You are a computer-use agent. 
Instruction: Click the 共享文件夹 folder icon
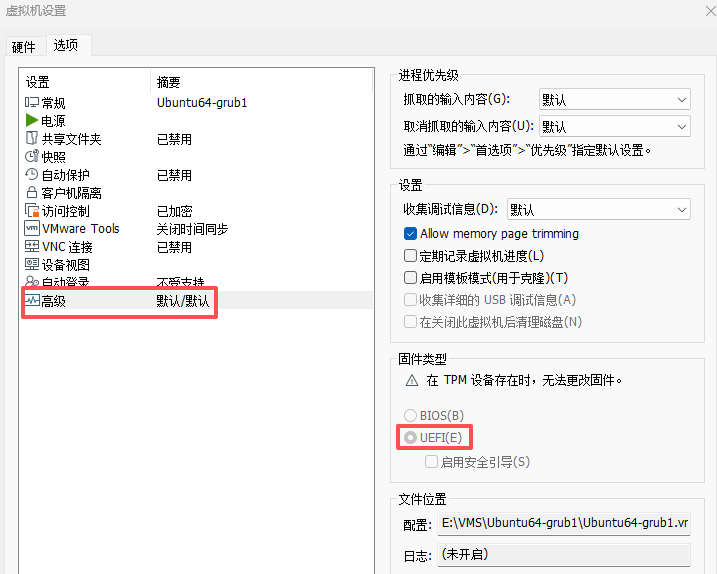pos(32,138)
